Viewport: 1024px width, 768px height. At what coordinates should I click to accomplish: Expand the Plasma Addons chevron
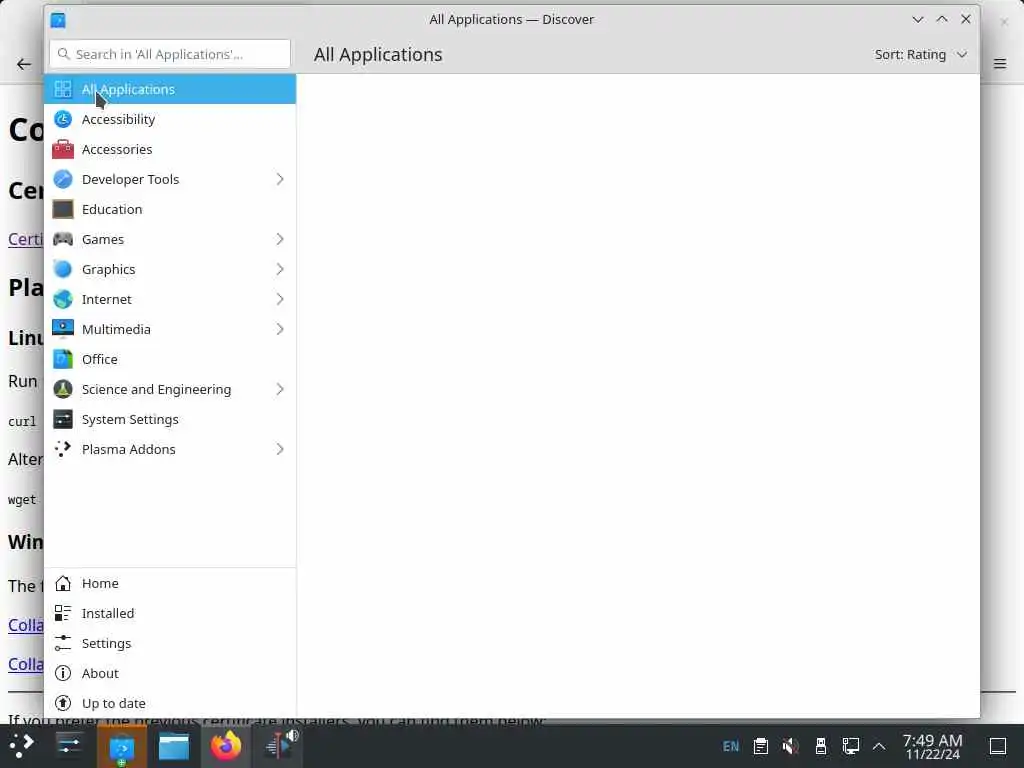(x=280, y=449)
